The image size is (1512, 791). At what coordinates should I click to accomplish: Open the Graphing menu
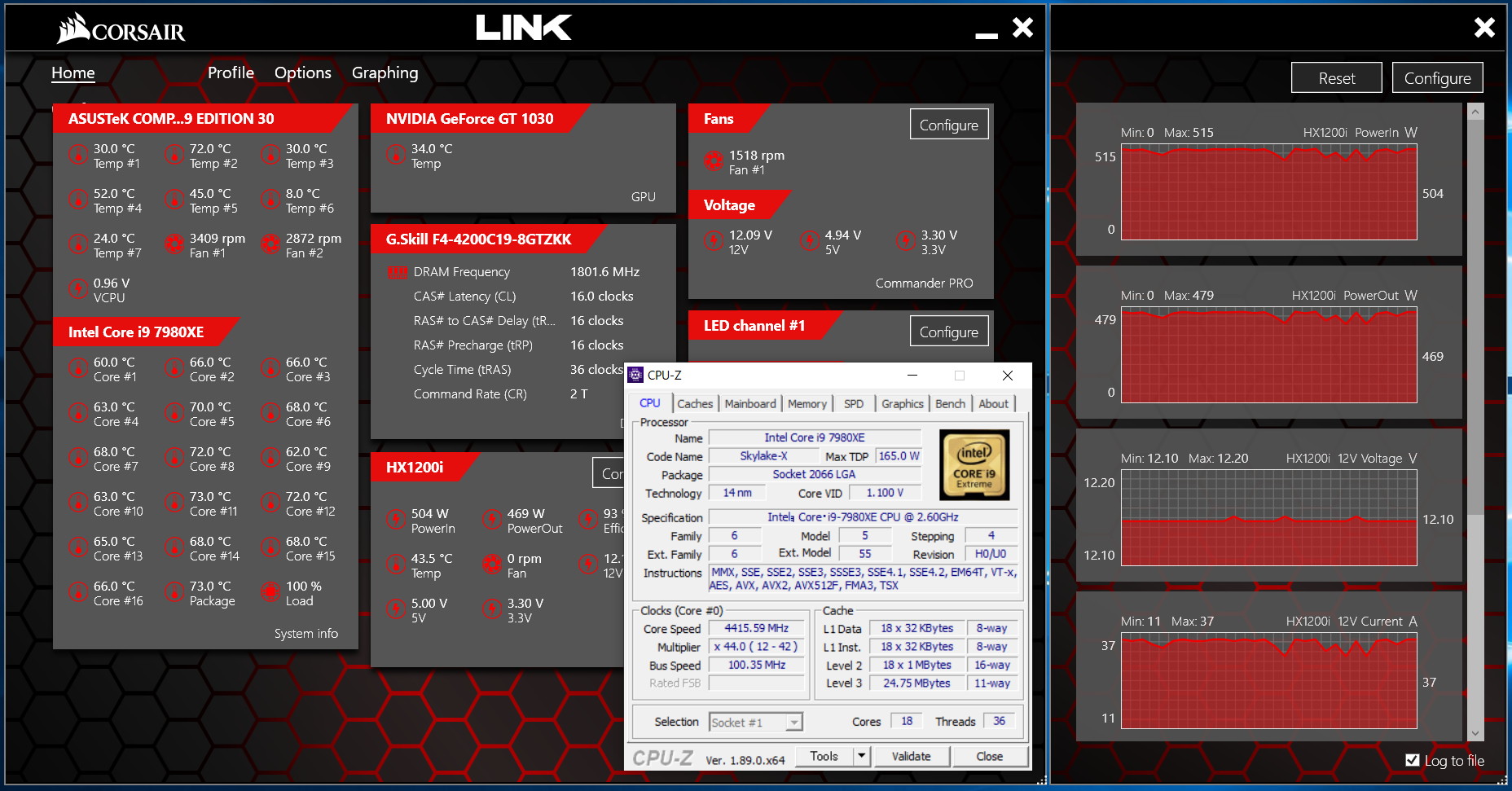click(385, 73)
